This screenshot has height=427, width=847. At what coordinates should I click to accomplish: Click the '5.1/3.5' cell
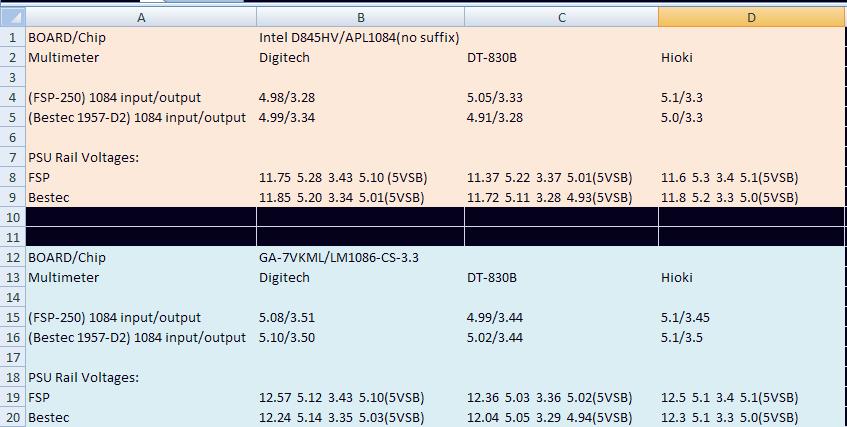pyautogui.click(x=752, y=337)
